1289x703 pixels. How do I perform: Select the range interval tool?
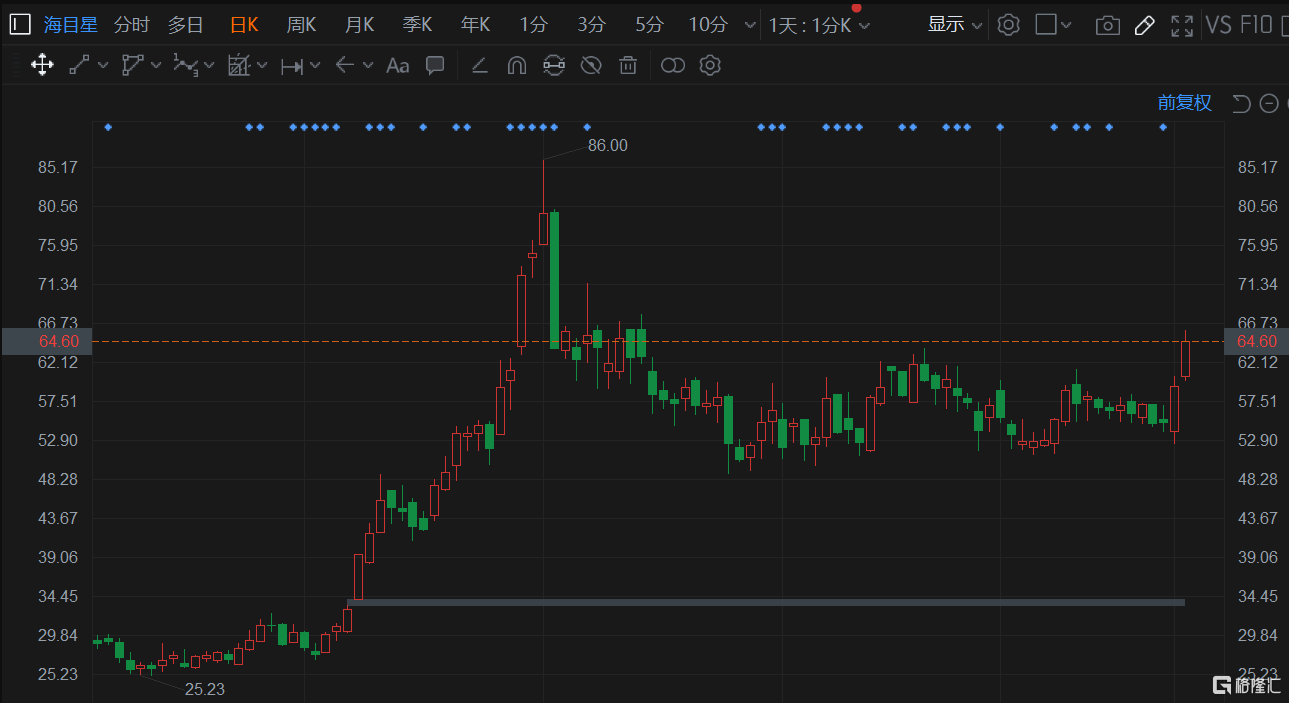tap(292, 66)
